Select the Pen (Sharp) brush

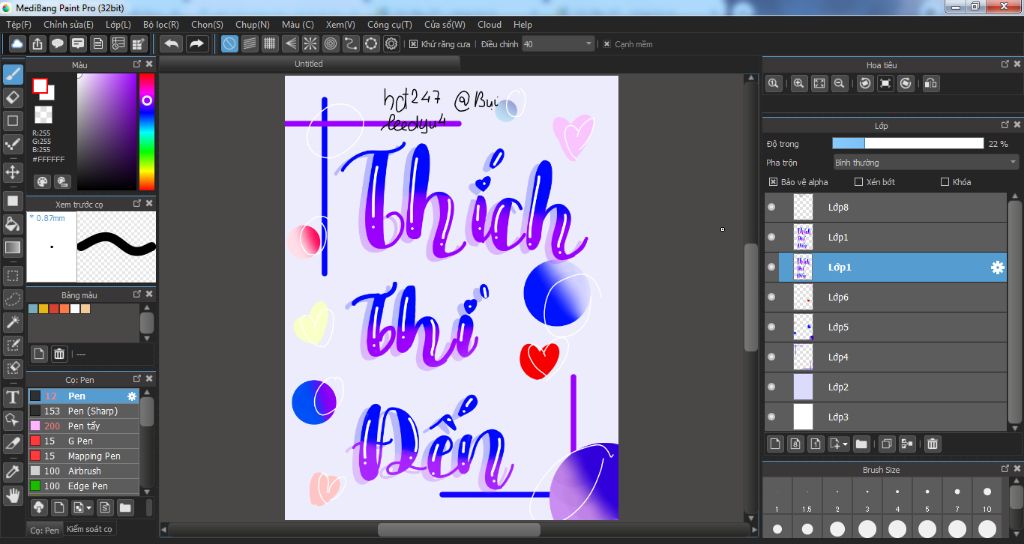tap(83, 411)
